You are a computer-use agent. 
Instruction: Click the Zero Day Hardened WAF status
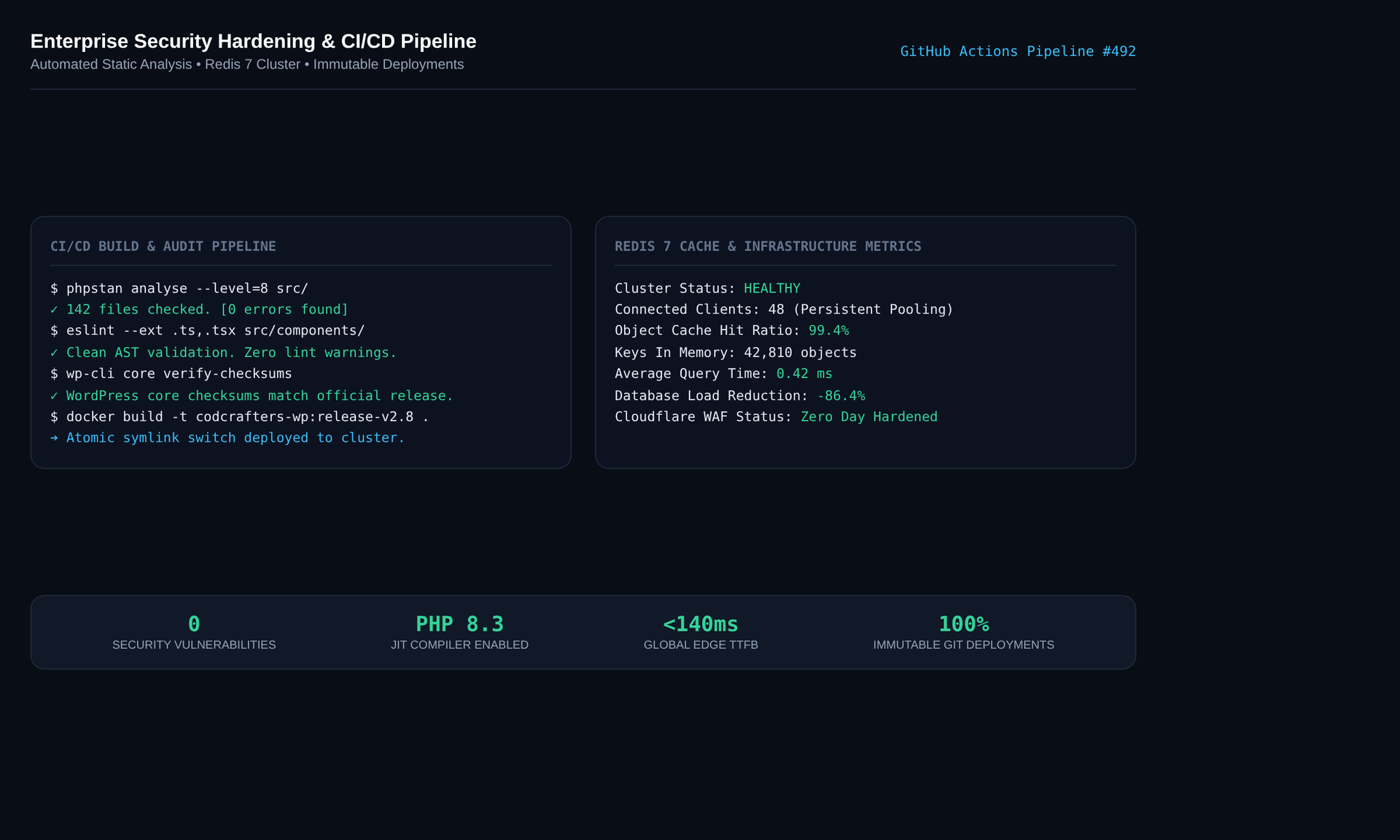(869, 416)
